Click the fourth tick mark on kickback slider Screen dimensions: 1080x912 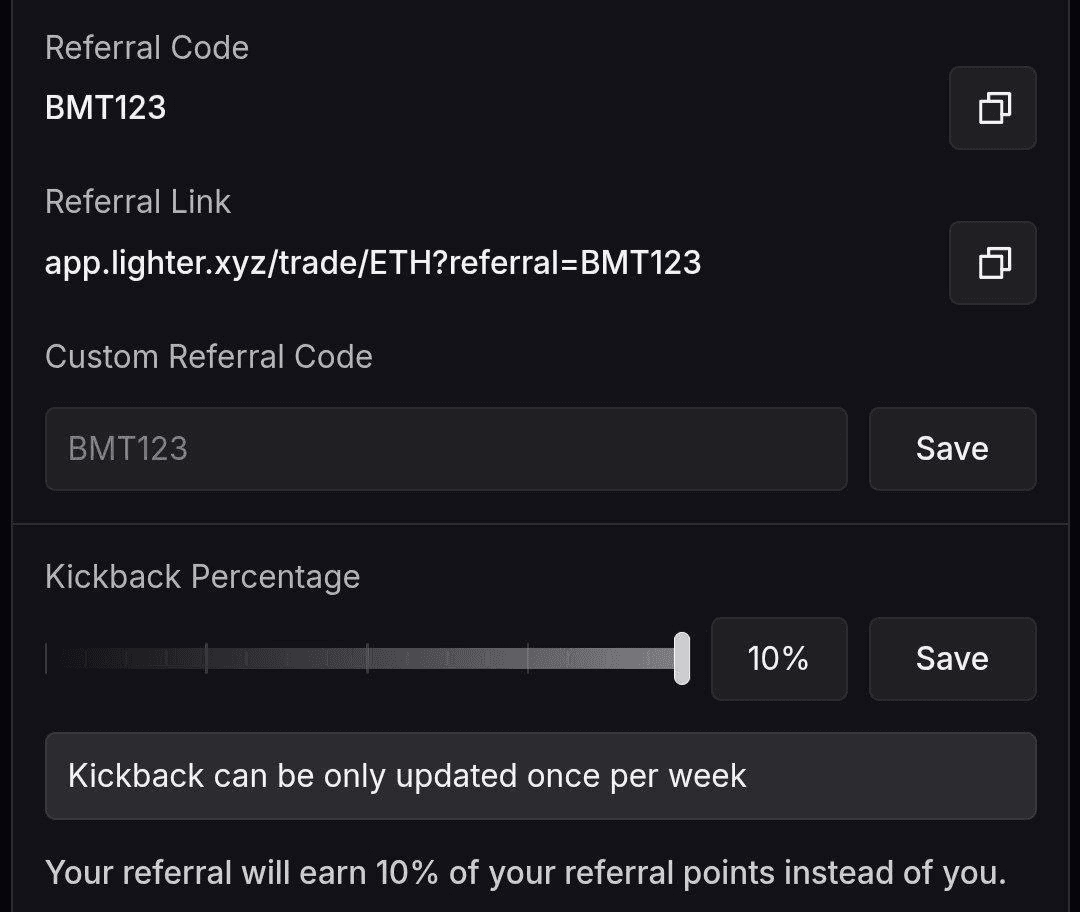click(x=527, y=659)
